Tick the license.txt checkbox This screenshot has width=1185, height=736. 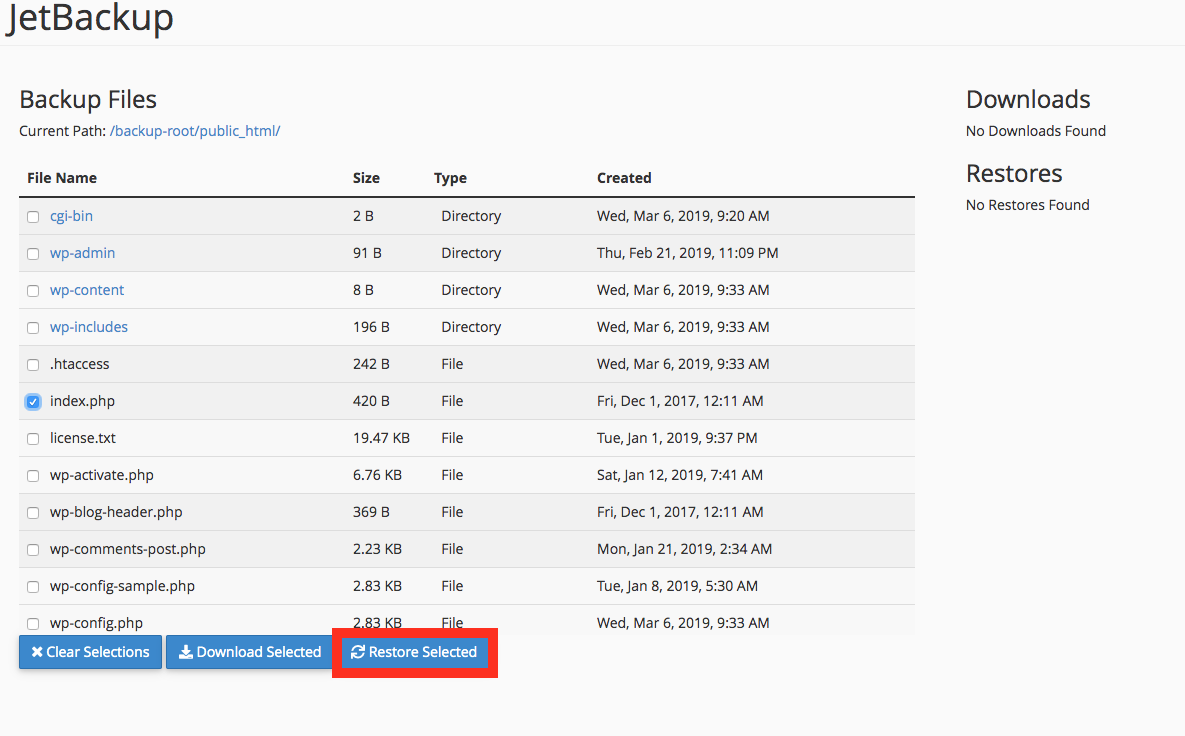click(33, 439)
